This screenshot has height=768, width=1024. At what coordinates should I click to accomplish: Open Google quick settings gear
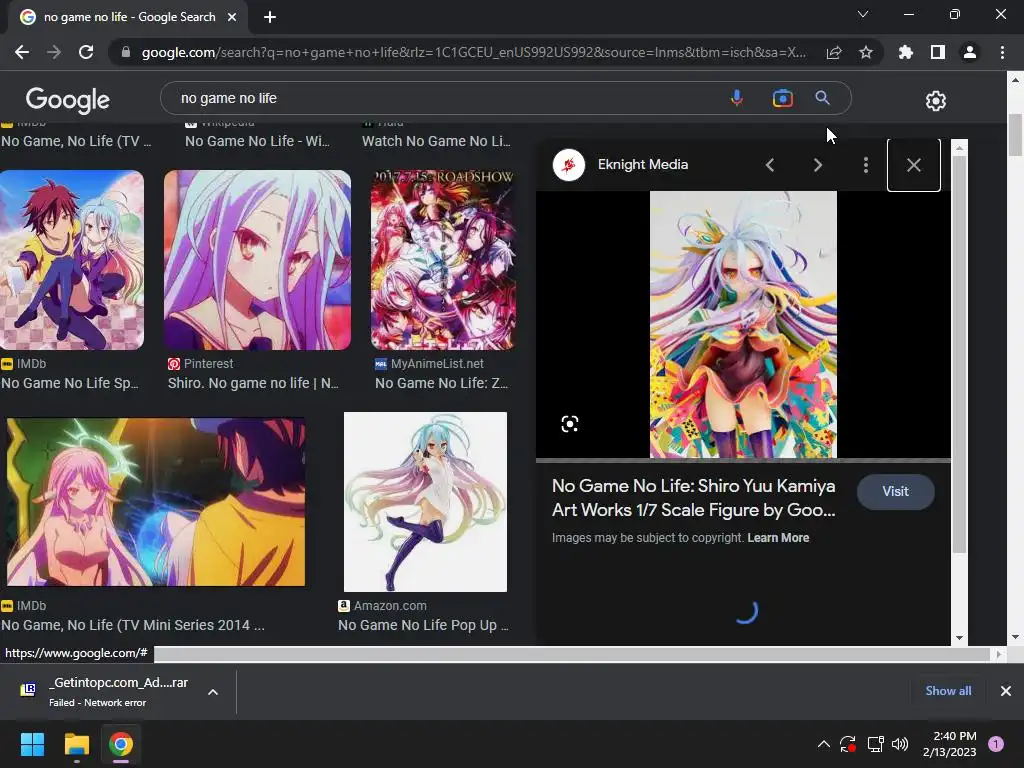click(x=936, y=101)
